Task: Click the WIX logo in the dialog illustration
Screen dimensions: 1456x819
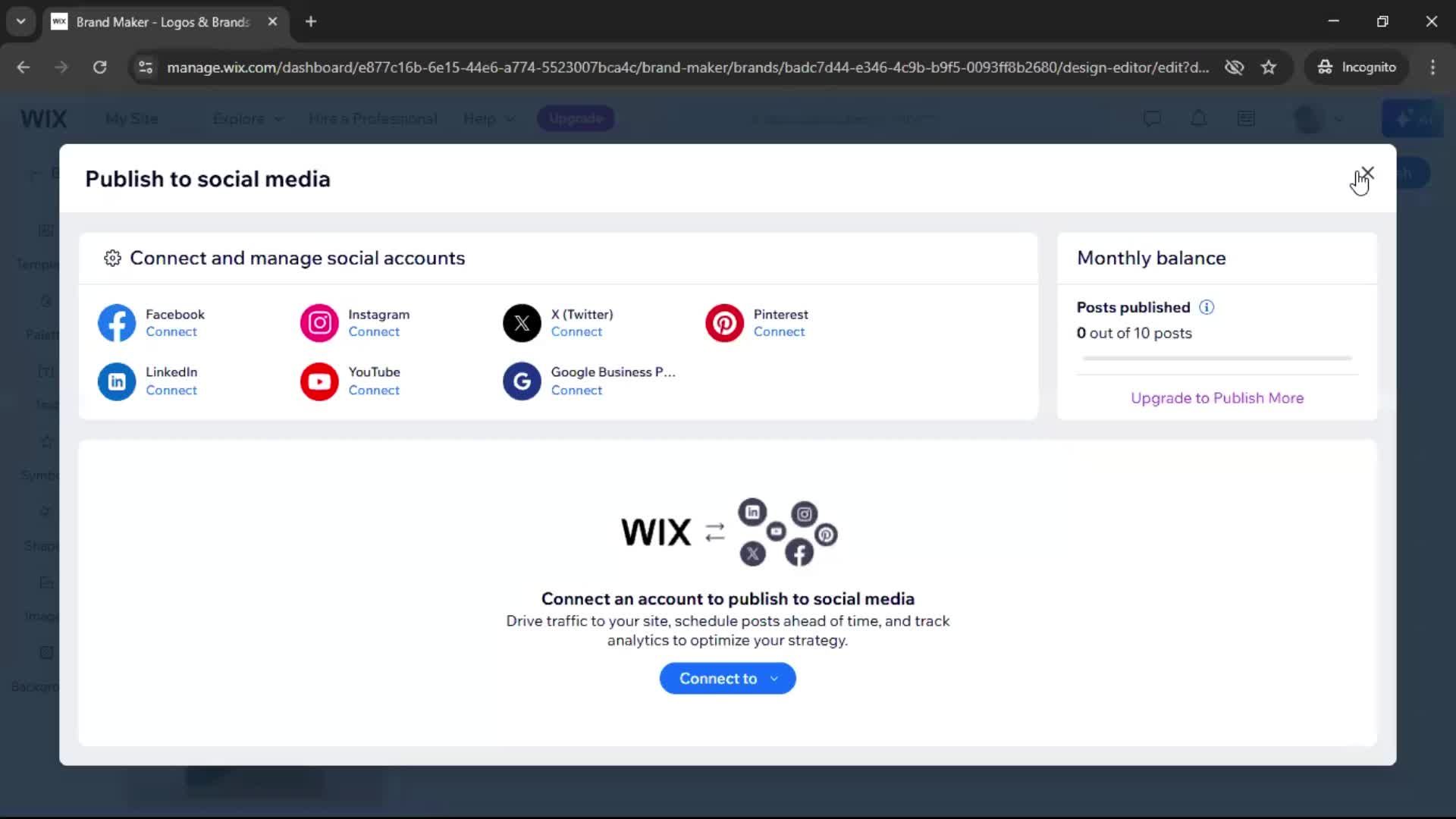Action: pos(656,532)
